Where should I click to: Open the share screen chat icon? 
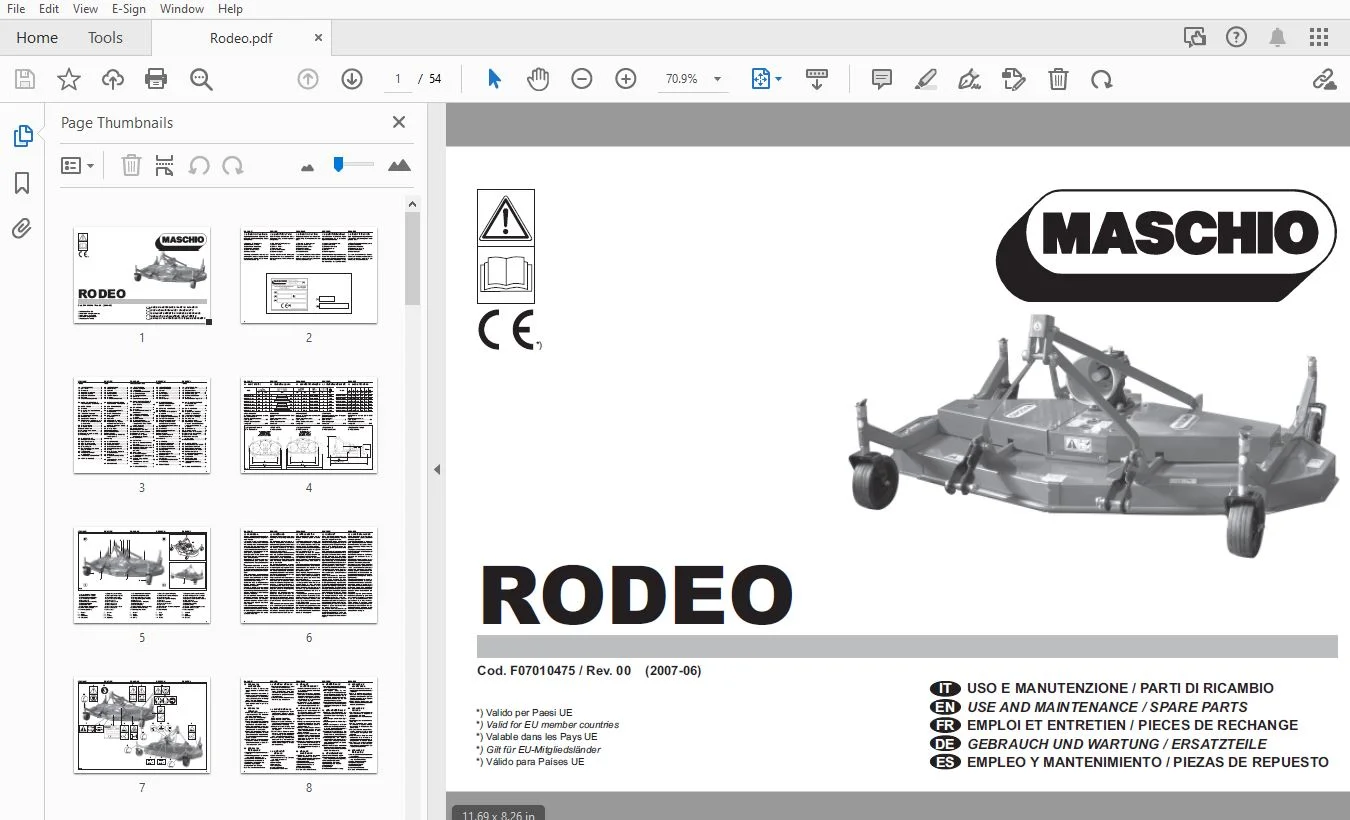(1195, 38)
